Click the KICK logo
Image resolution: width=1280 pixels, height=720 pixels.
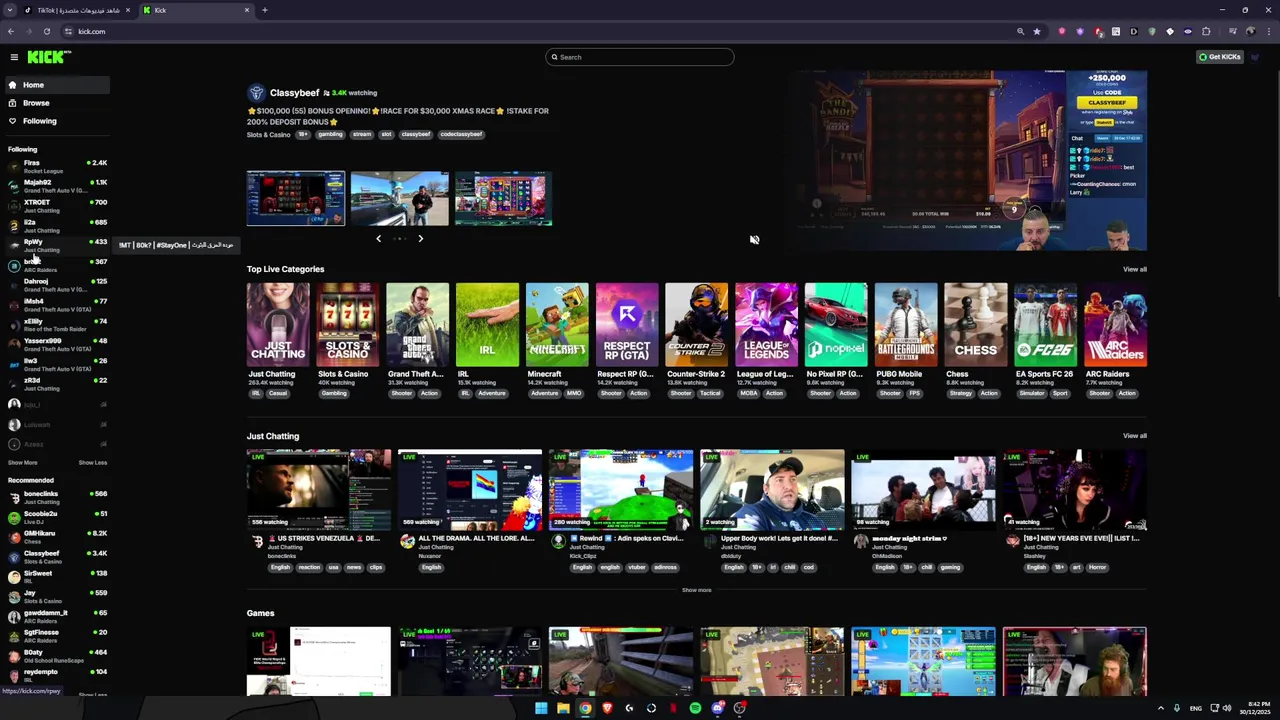48,57
